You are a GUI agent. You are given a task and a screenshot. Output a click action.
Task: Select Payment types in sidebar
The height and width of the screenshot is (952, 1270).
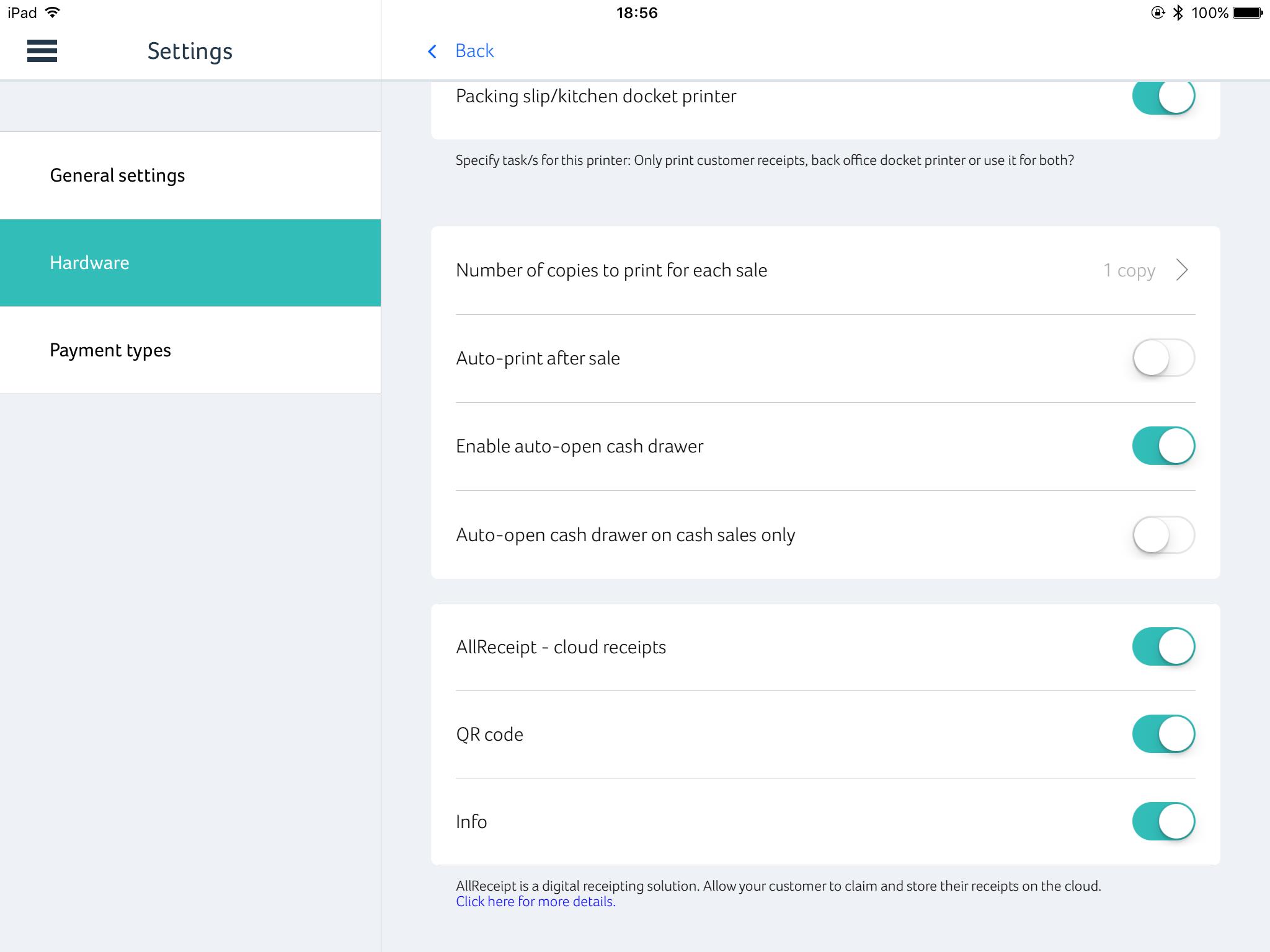[x=110, y=350]
